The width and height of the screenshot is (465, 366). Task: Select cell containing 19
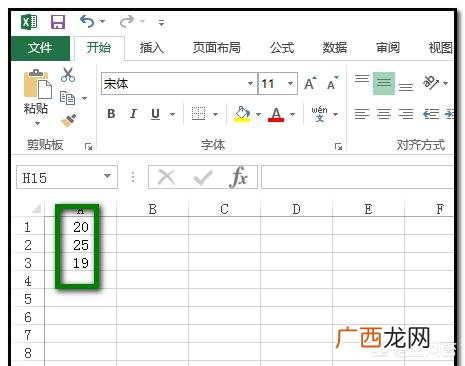pos(80,263)
